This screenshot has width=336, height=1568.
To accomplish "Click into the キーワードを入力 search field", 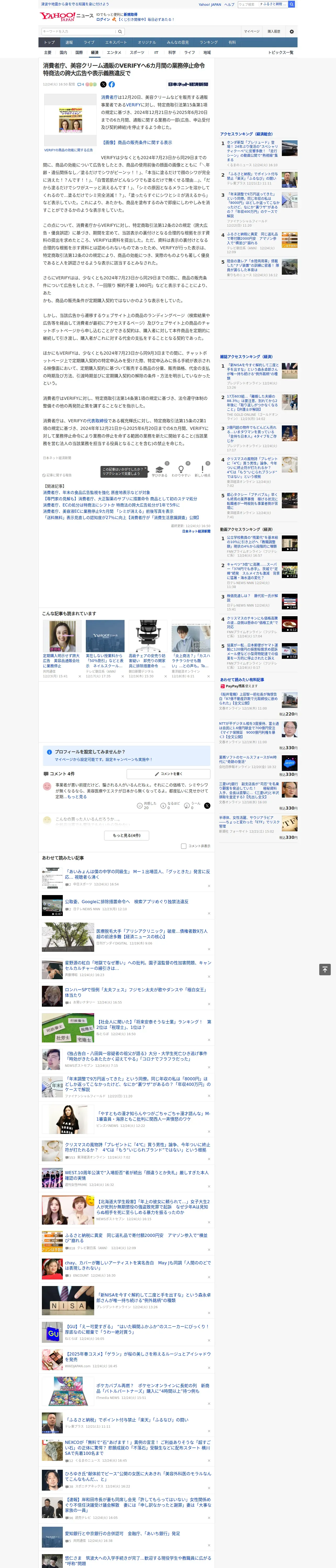I will coord(79,31).
